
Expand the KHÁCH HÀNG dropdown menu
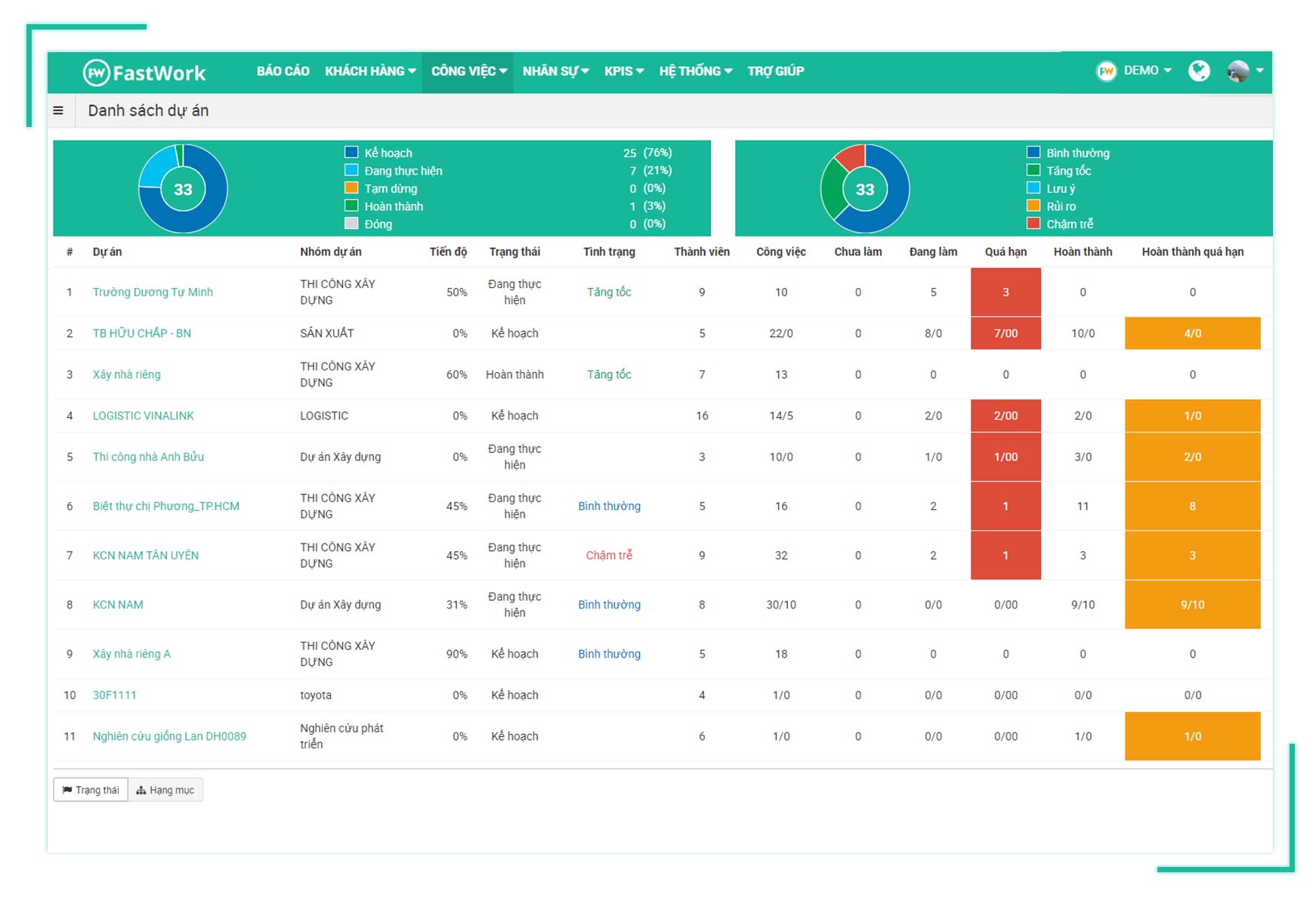[370, 71]
